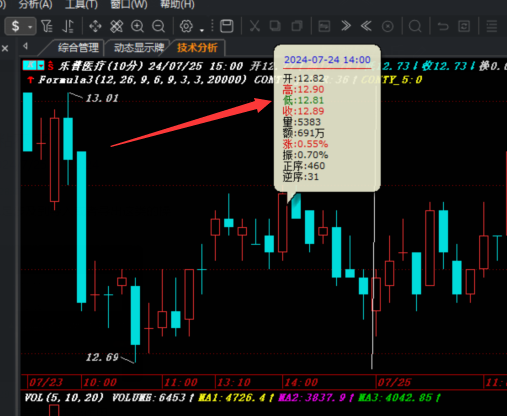Click the undo curved arrow icon
Viewport: 507px width, 416px height.
[443, 26]
